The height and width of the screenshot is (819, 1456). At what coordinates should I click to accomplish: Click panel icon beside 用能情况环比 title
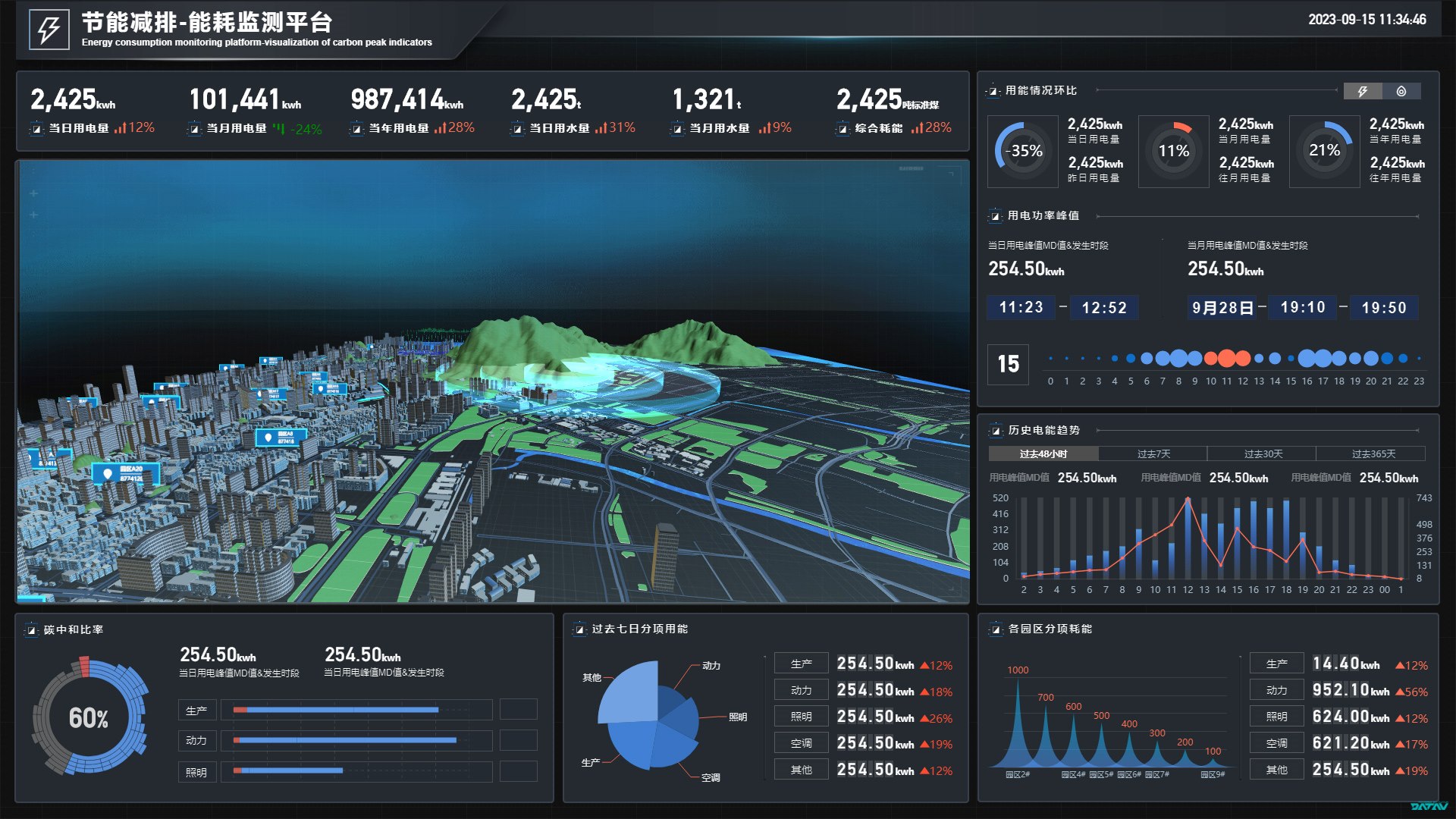point(993,91)
